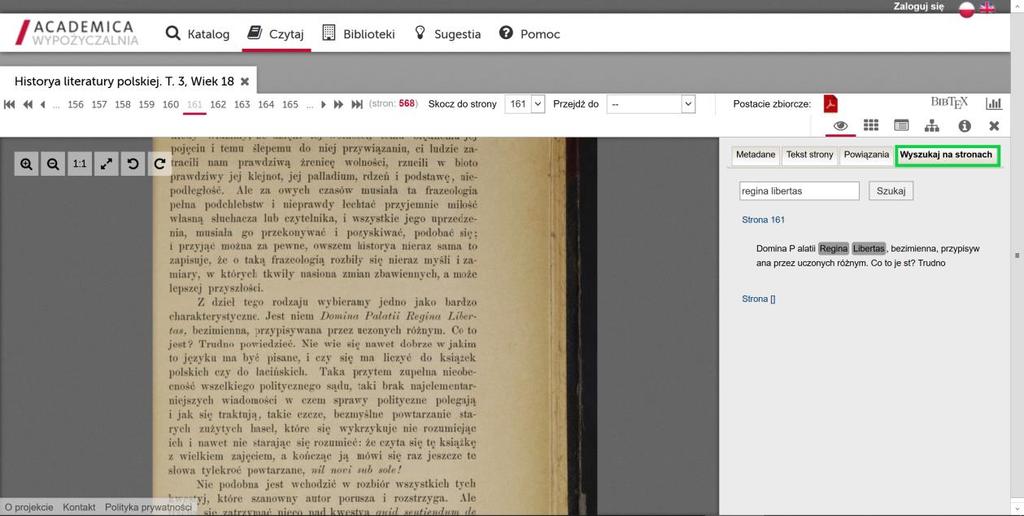Close the Historya literatury polskiej tab

(x=245, y=82)
